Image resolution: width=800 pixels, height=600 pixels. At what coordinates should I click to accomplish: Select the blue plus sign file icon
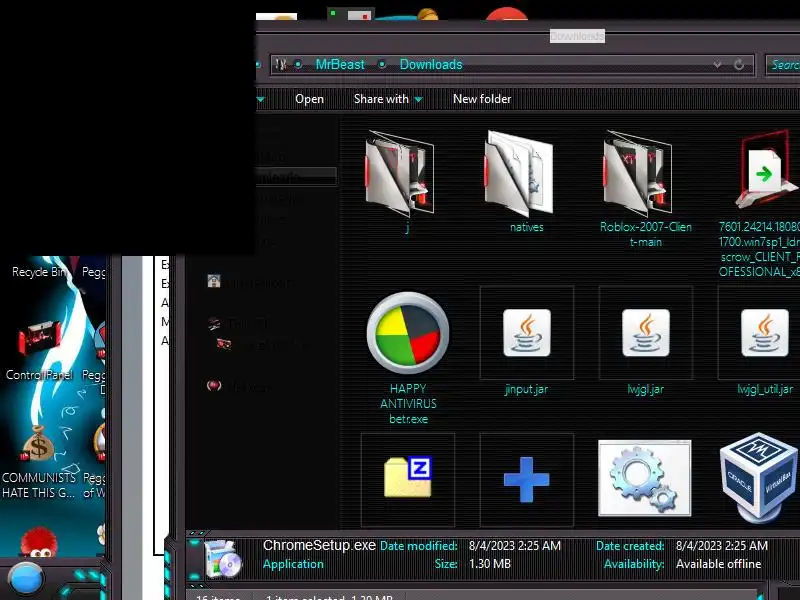click(527, 480)
